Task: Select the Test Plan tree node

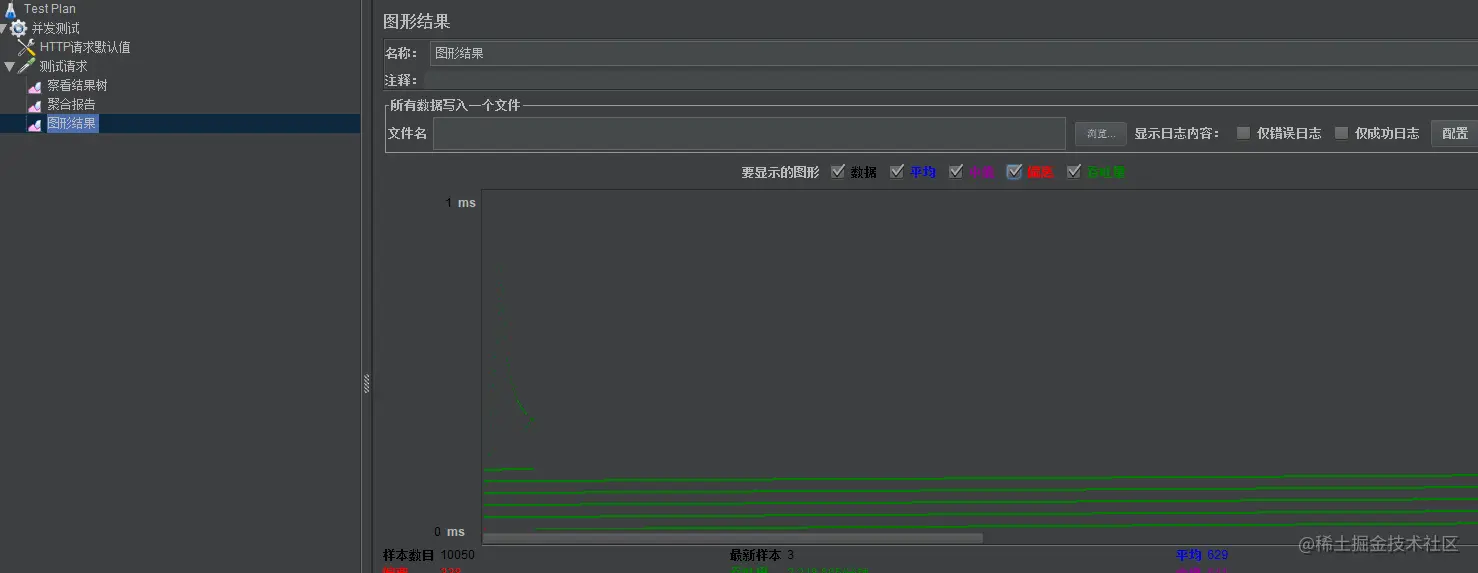Action: (50, 9)
